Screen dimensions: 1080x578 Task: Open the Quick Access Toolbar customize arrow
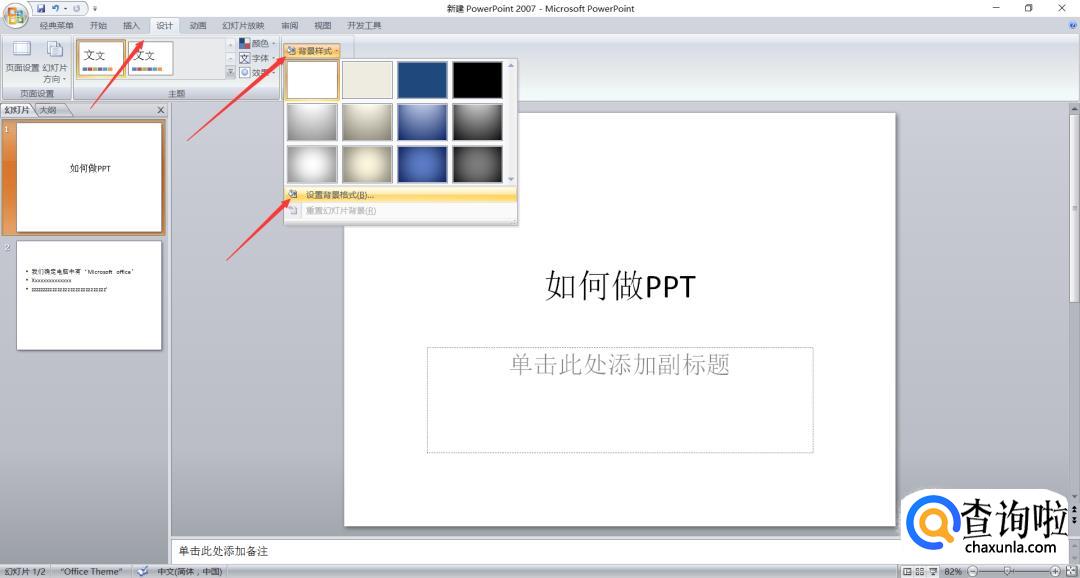pyautogui.click(x=95, y=9)
